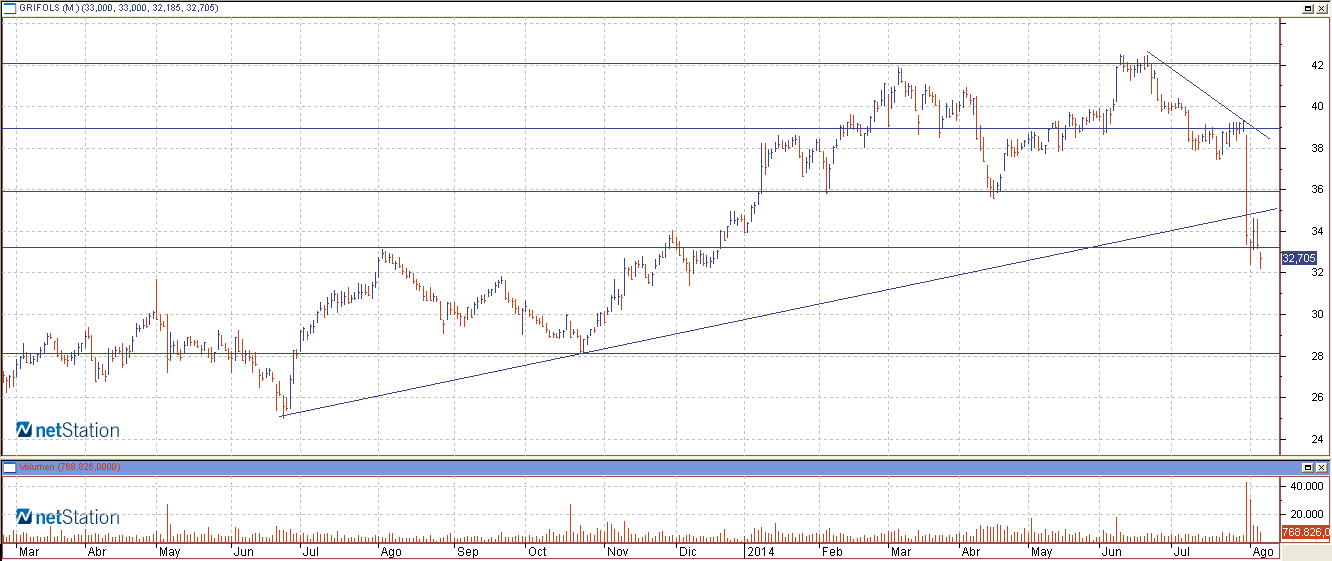1332x561 pixels.
Task: Click the Dic month label on time axis
Action: tap(686, 551)
